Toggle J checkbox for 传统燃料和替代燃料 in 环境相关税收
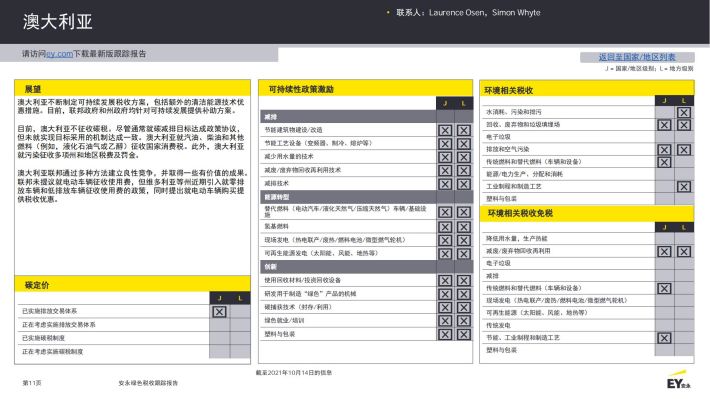The image size is (710, 399). (x=664, y=162)
